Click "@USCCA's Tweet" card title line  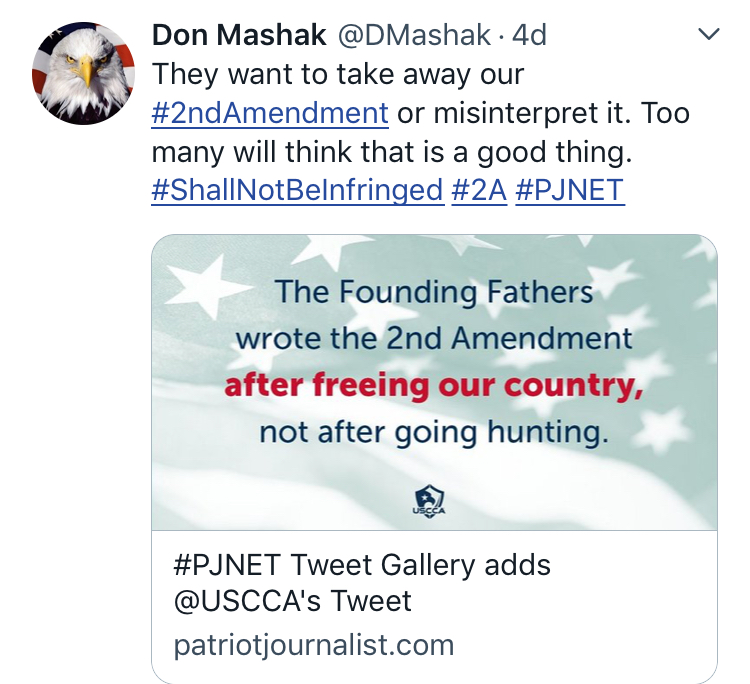[292, 602]
